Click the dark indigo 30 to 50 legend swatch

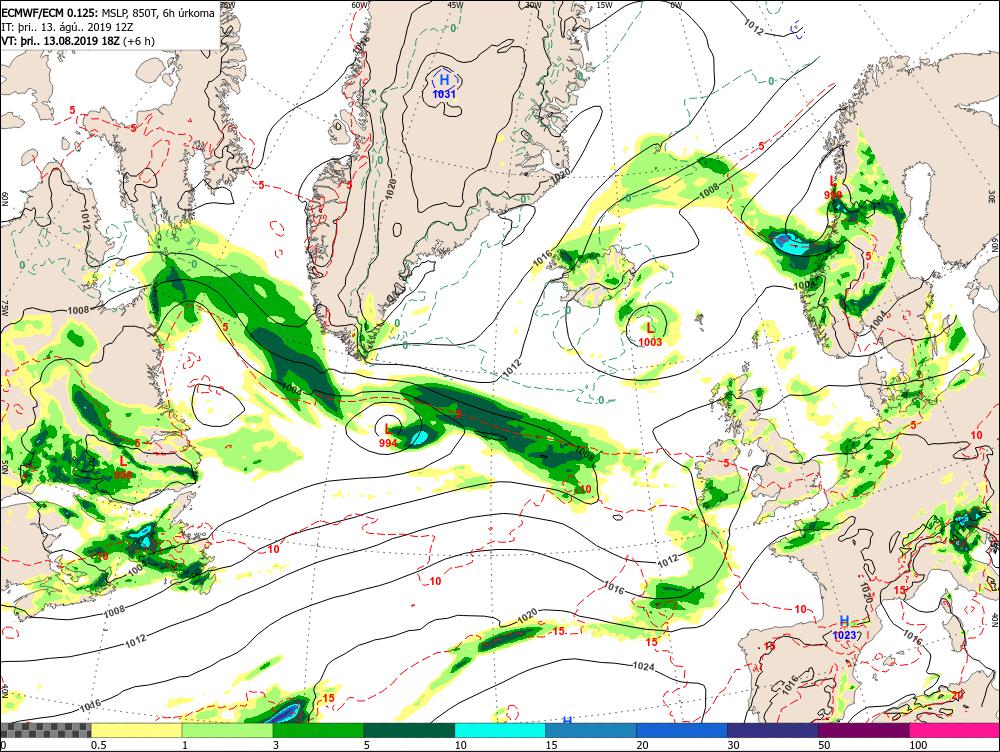[x=772, y=730]
